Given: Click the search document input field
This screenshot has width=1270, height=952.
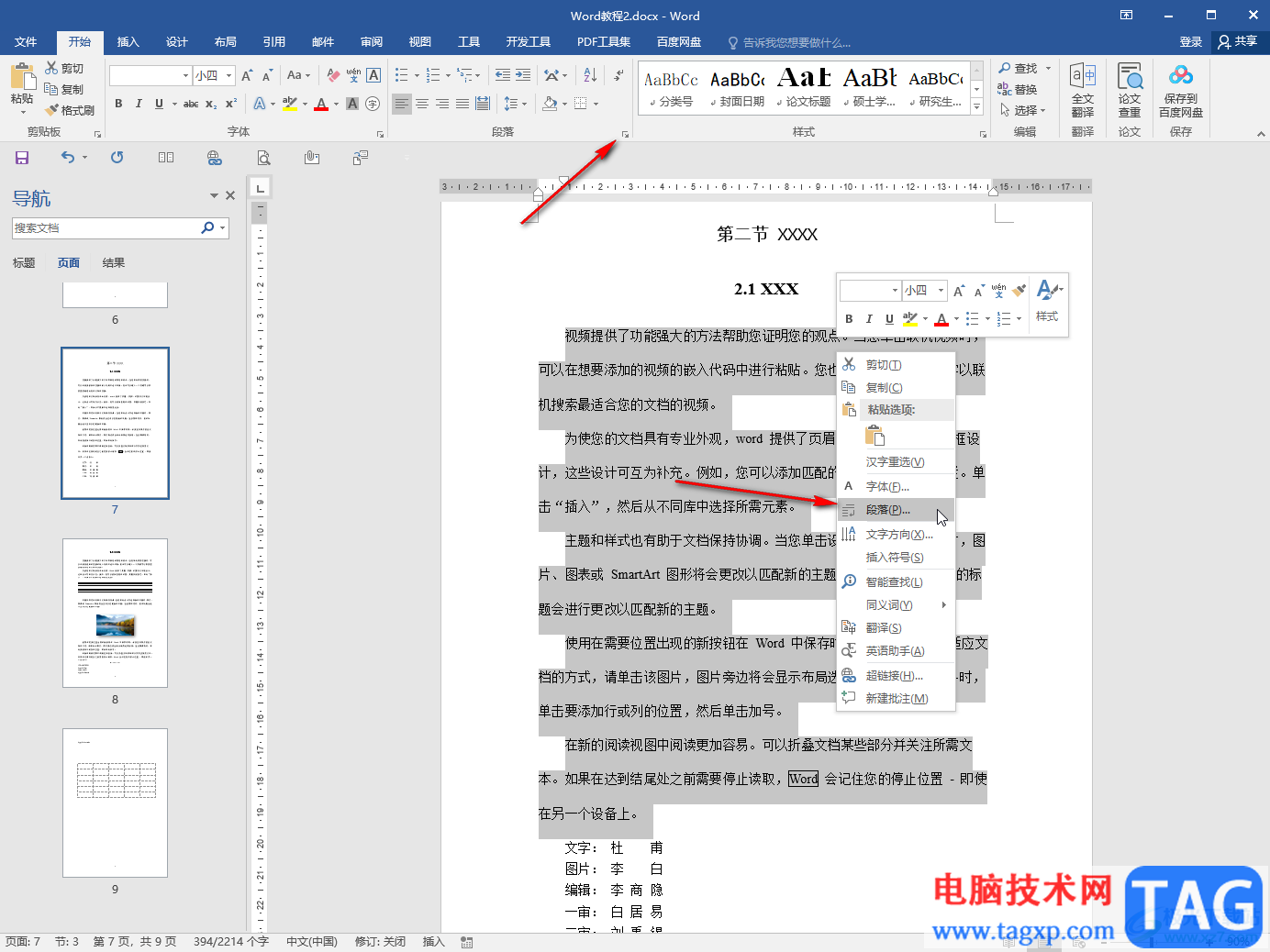Looking at the screenshot, I should 106,228.
